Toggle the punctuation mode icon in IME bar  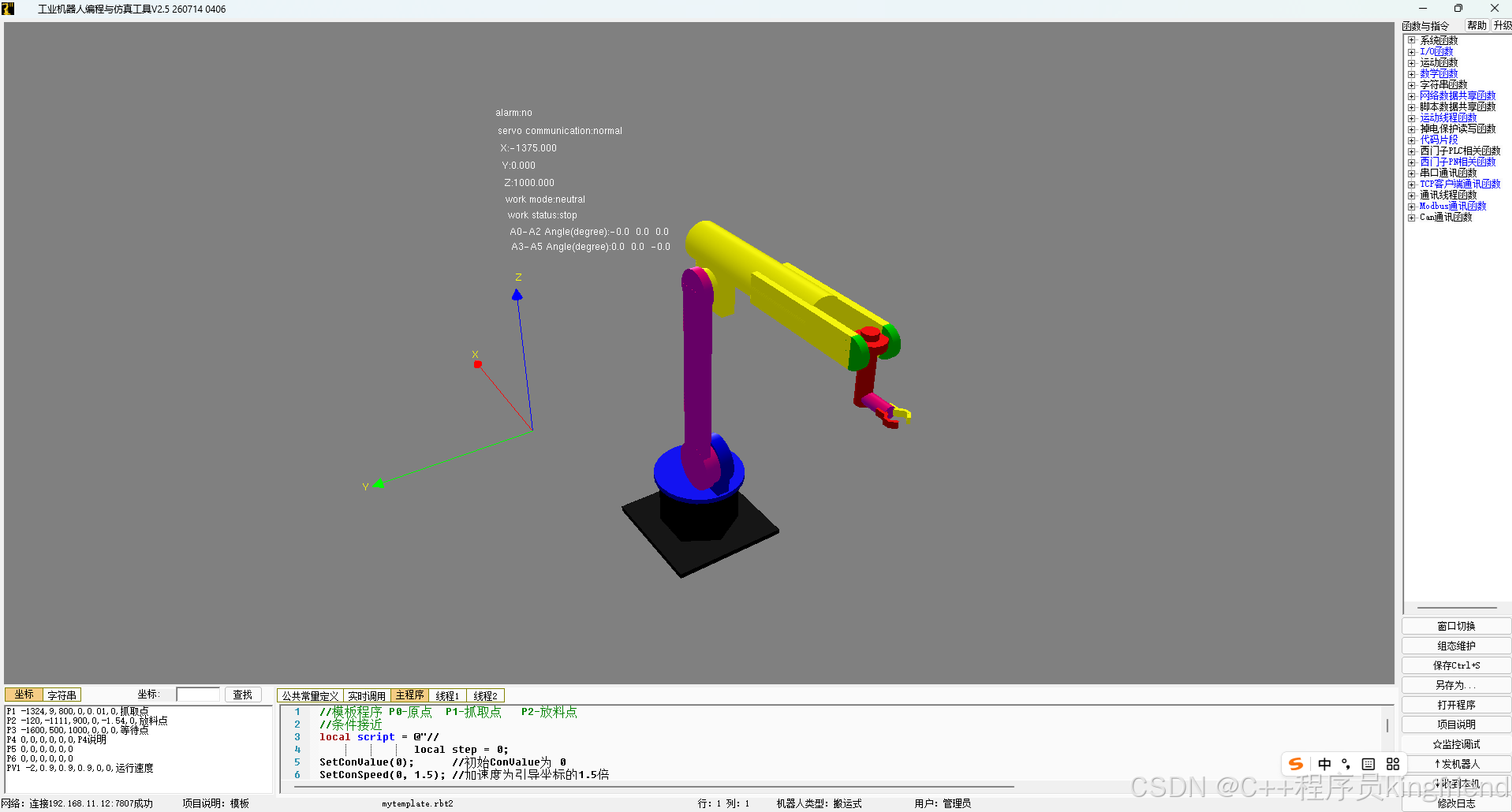1346,764
